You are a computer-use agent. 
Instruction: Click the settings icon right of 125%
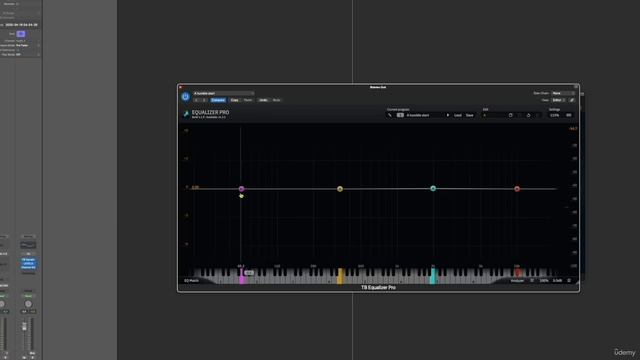pyautogui.click(x=569, y=116)
